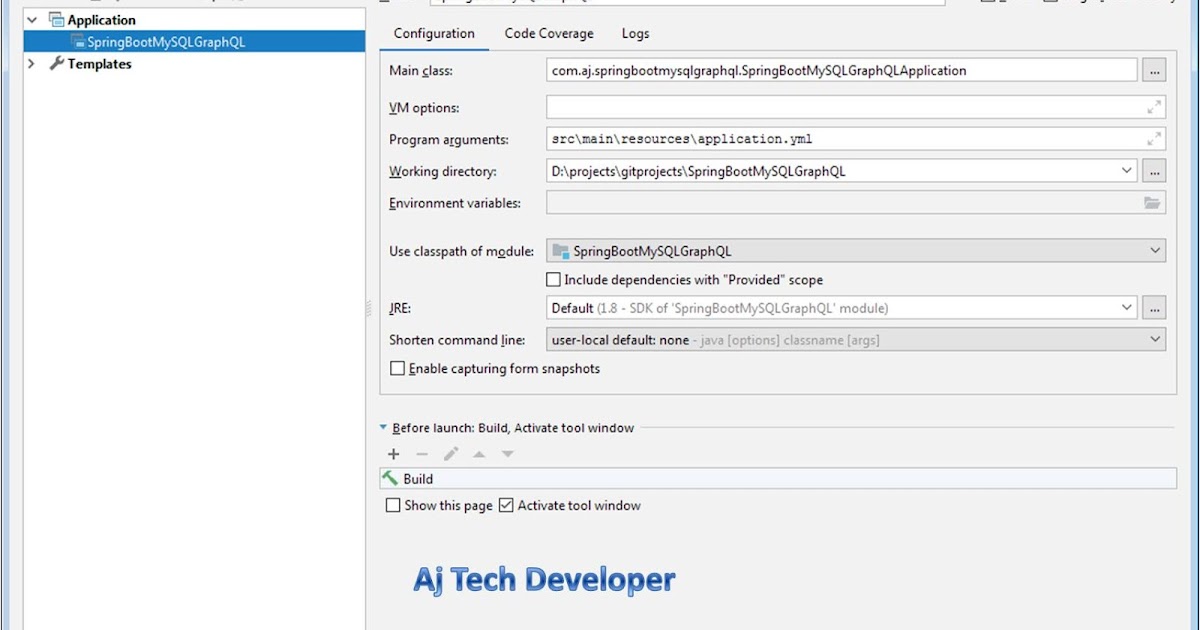Viewport: 1200px width, 630px height.
Task: Enable capturing form snapshots checkbox
Action: 397,369
